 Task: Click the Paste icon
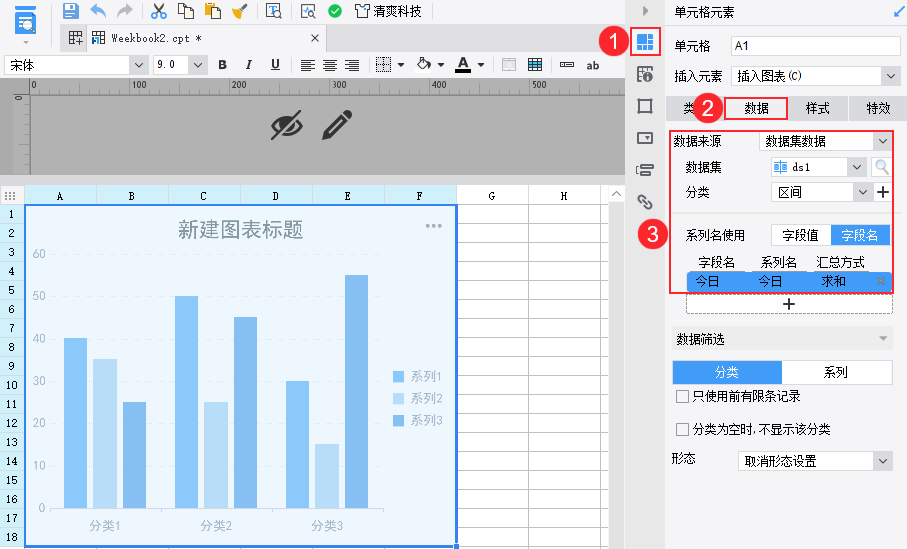pyautogui.click(x=213, y=11)
